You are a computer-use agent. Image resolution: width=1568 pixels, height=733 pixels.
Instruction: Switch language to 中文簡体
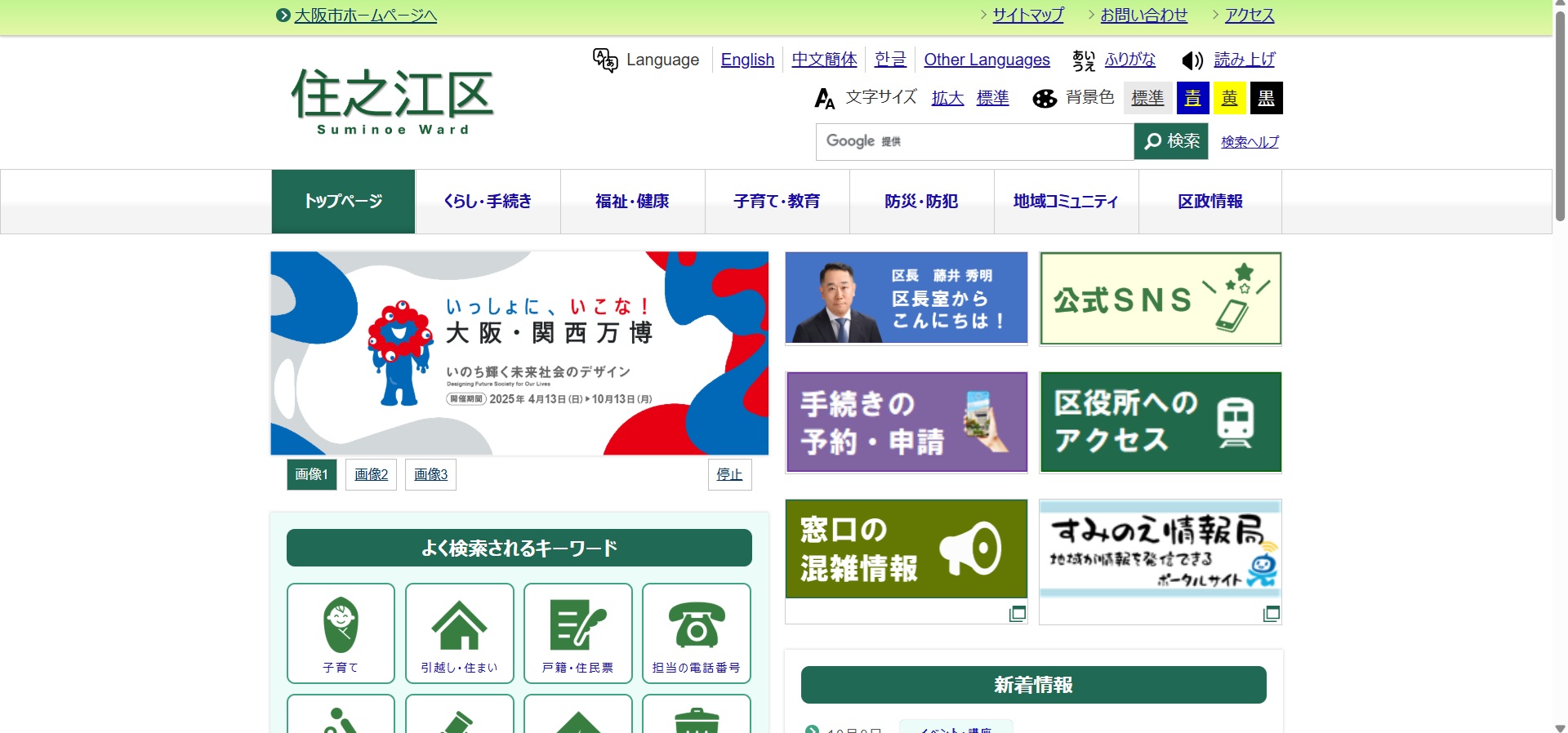(825, 60)
